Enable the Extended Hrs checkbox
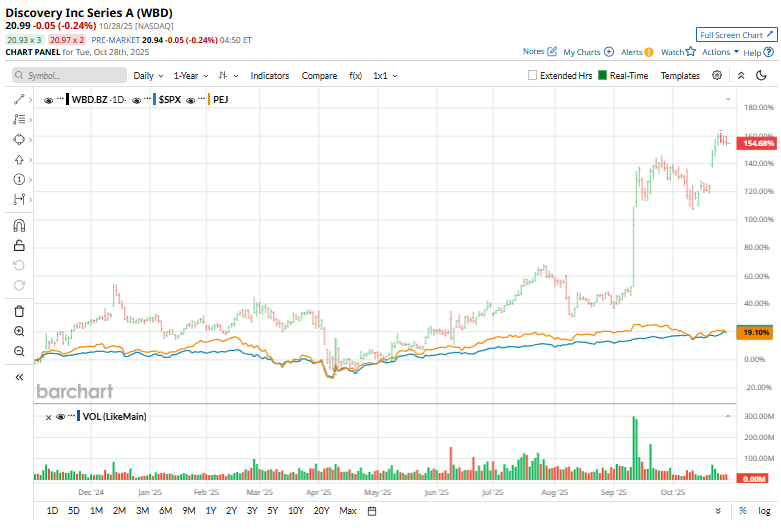The width and height of the screenshot is (781, 532). click(532, 75)
